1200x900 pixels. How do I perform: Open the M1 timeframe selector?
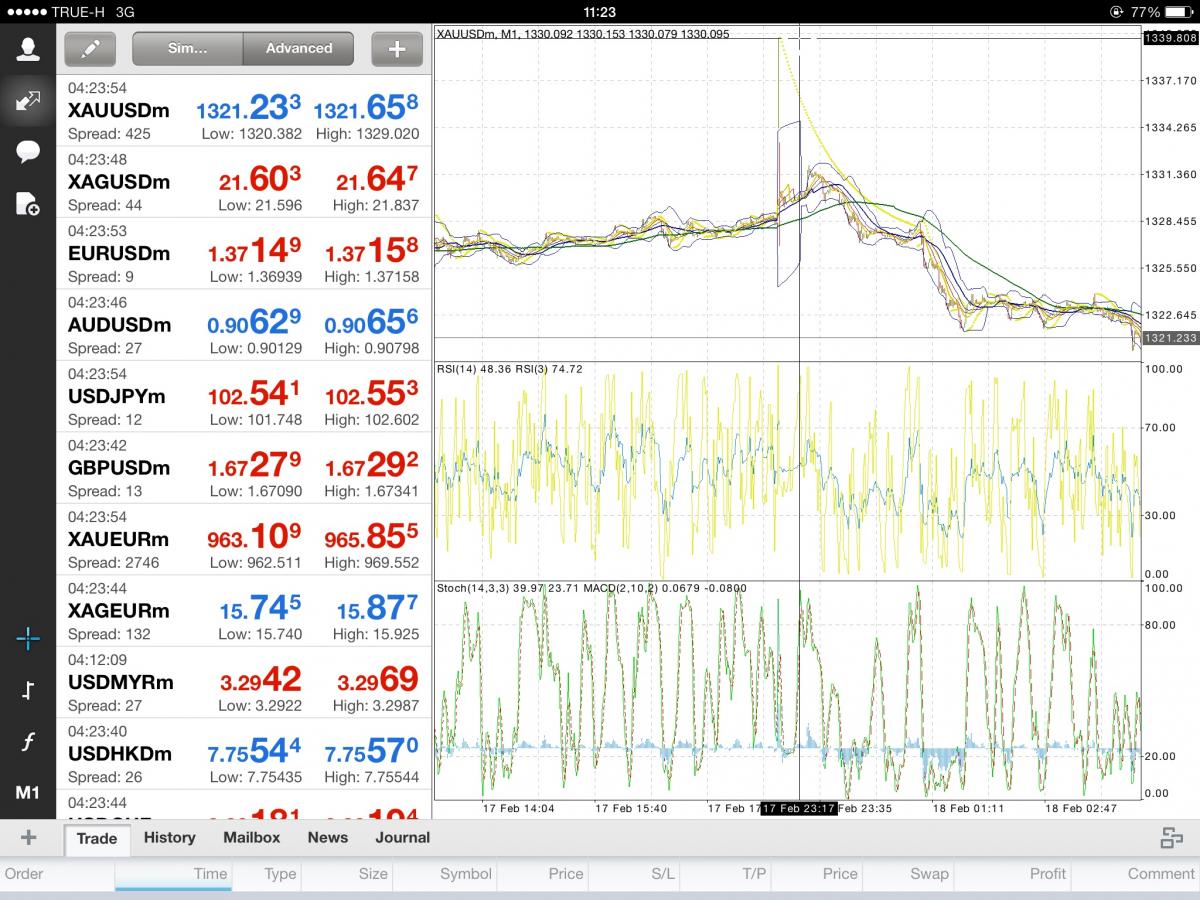pyautogui.click(x=28, y=793)
